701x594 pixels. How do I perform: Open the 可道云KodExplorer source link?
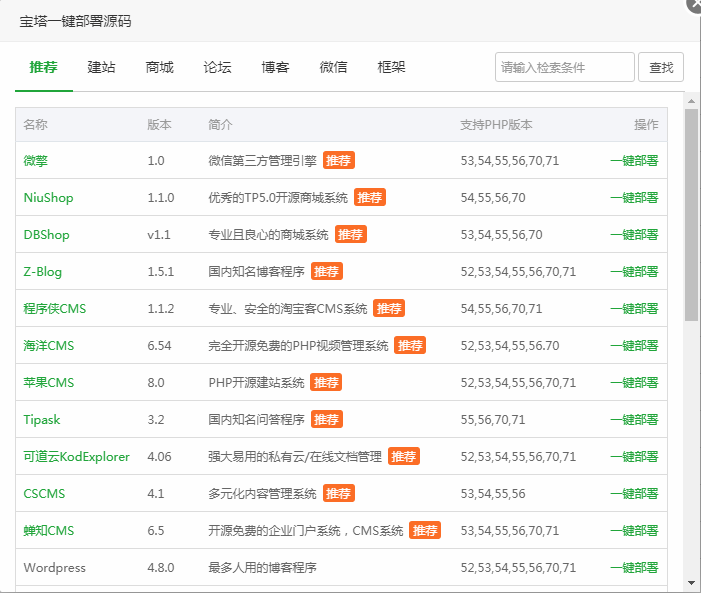click(76, 457)
